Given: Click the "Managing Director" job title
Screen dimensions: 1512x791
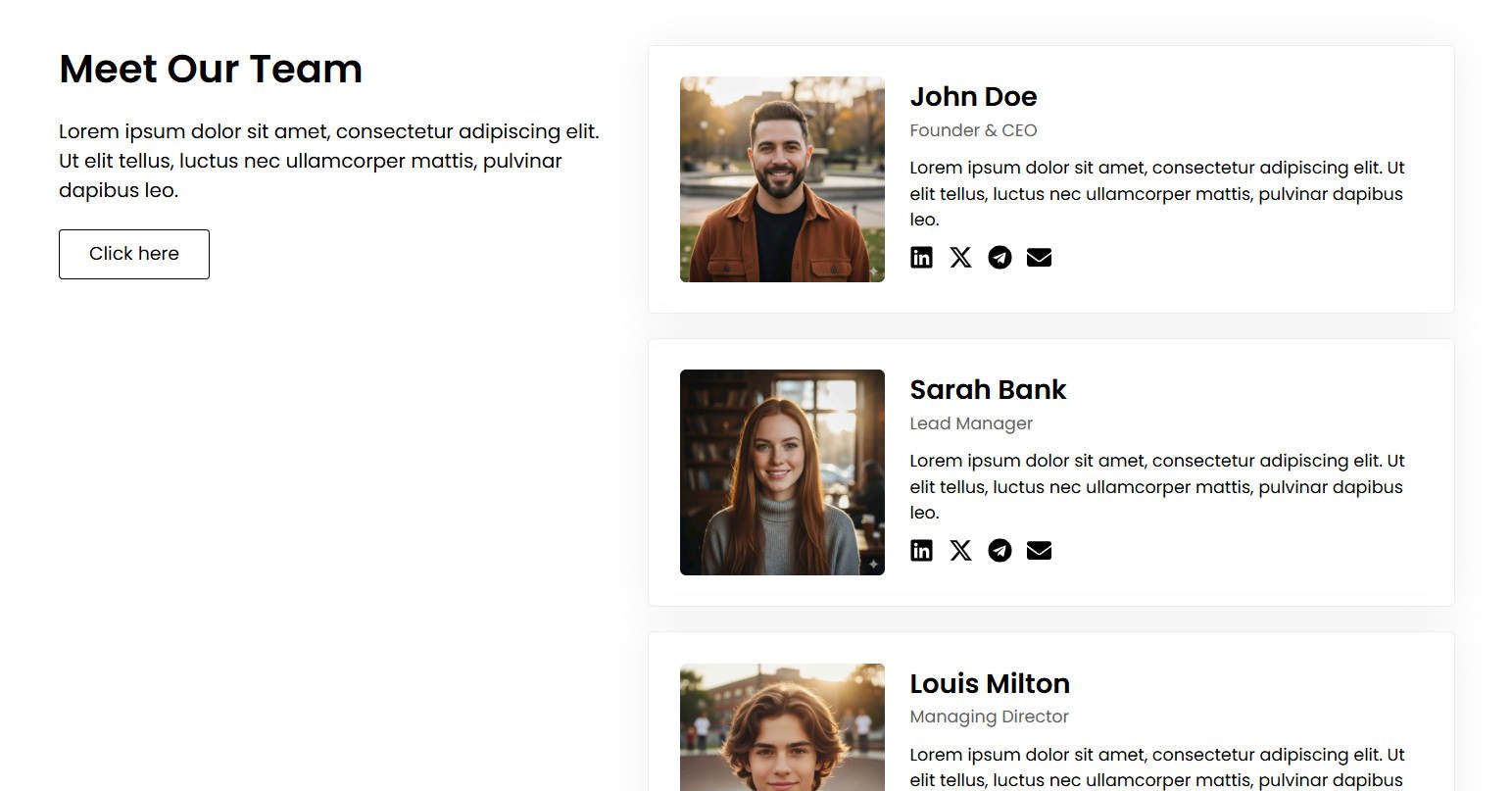Looking at the screenshot, I should [x=989, y=717].
